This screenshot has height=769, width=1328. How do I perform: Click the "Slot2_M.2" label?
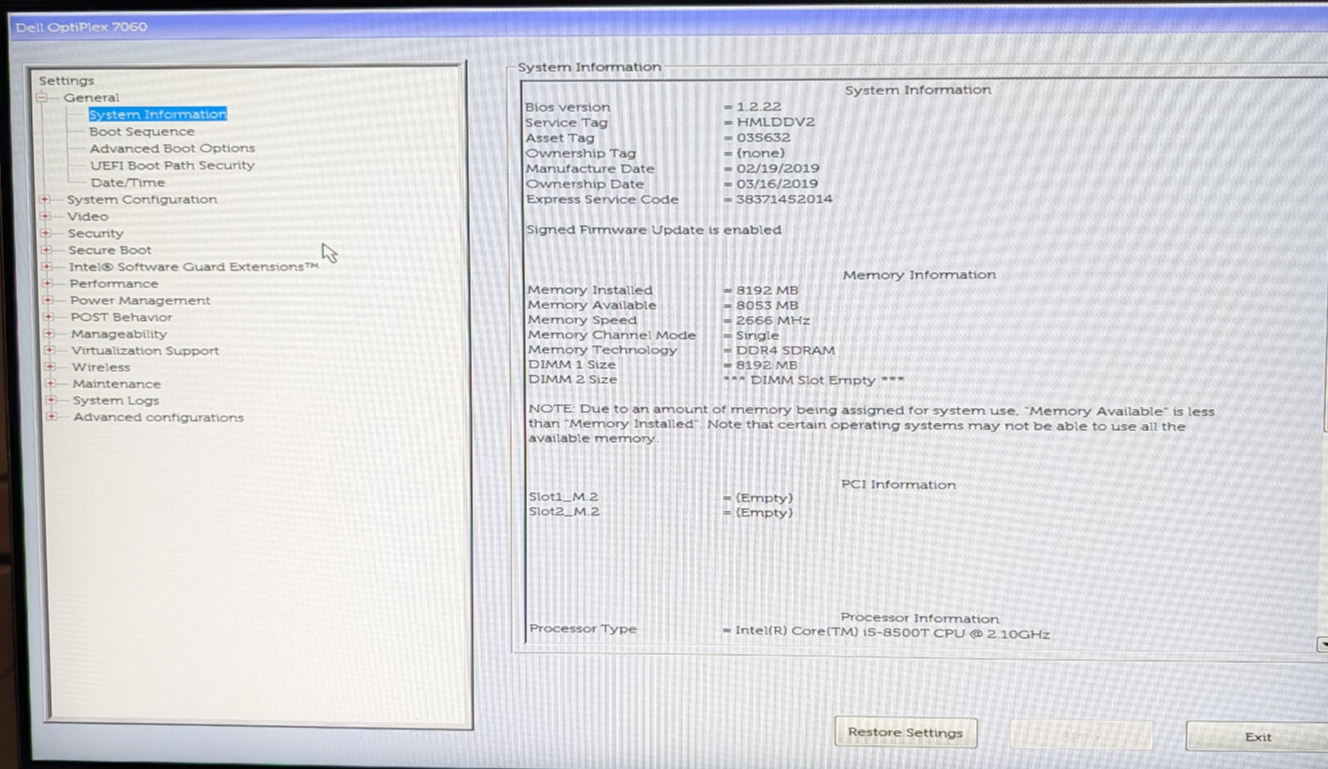564,512
